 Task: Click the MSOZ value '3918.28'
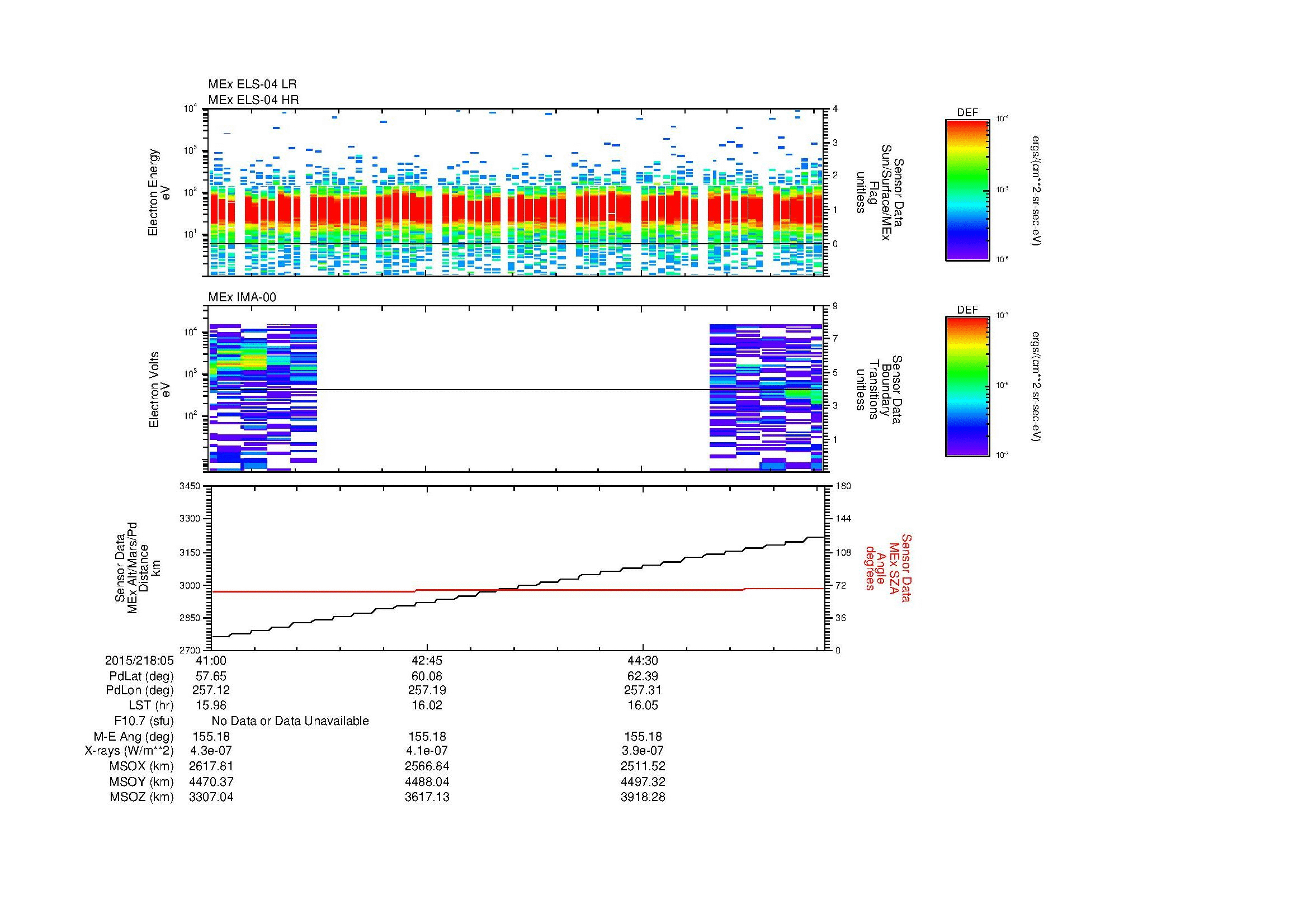[643, 797]
